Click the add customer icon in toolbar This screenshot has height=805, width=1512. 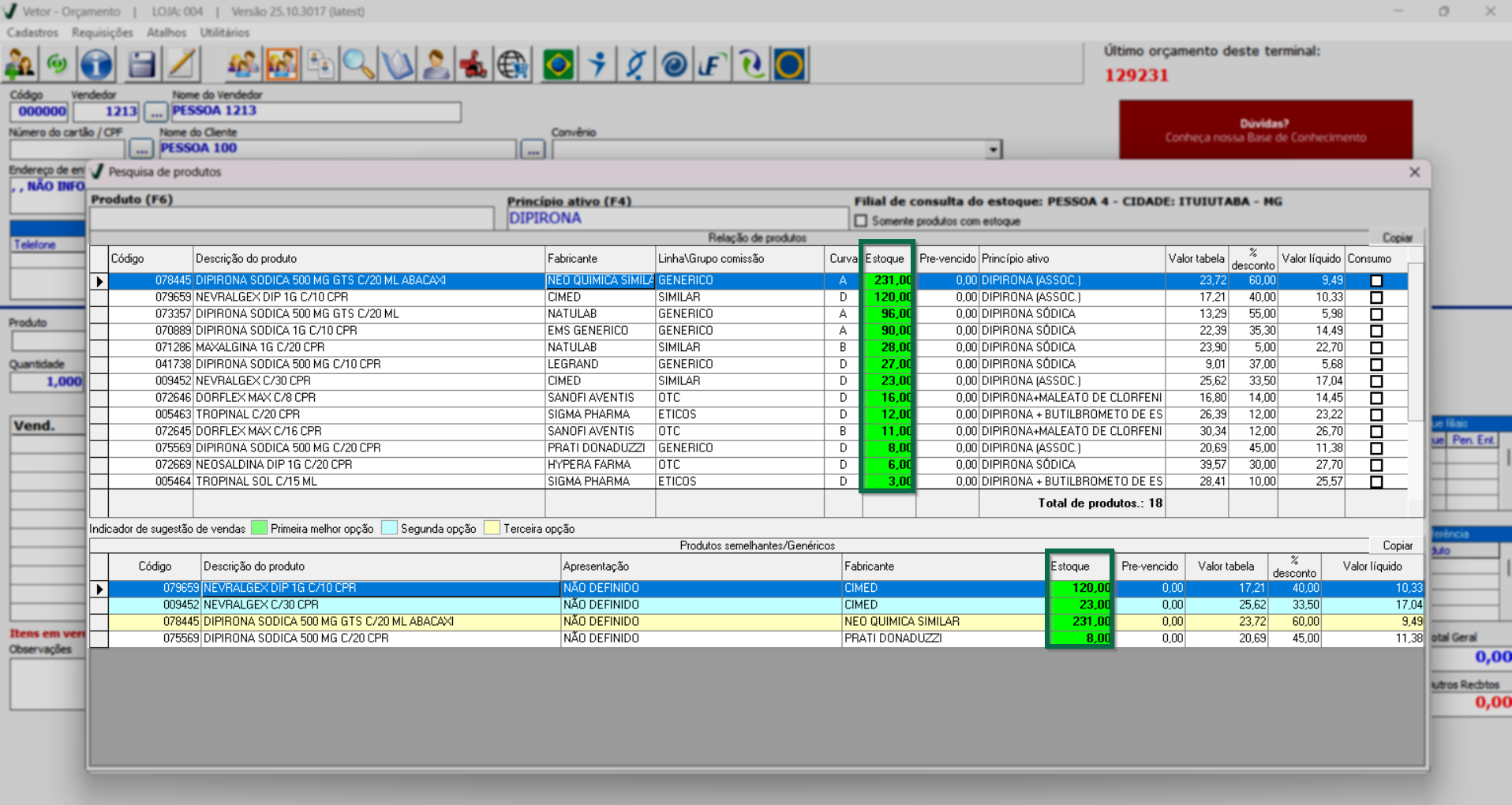click(20, 64)
